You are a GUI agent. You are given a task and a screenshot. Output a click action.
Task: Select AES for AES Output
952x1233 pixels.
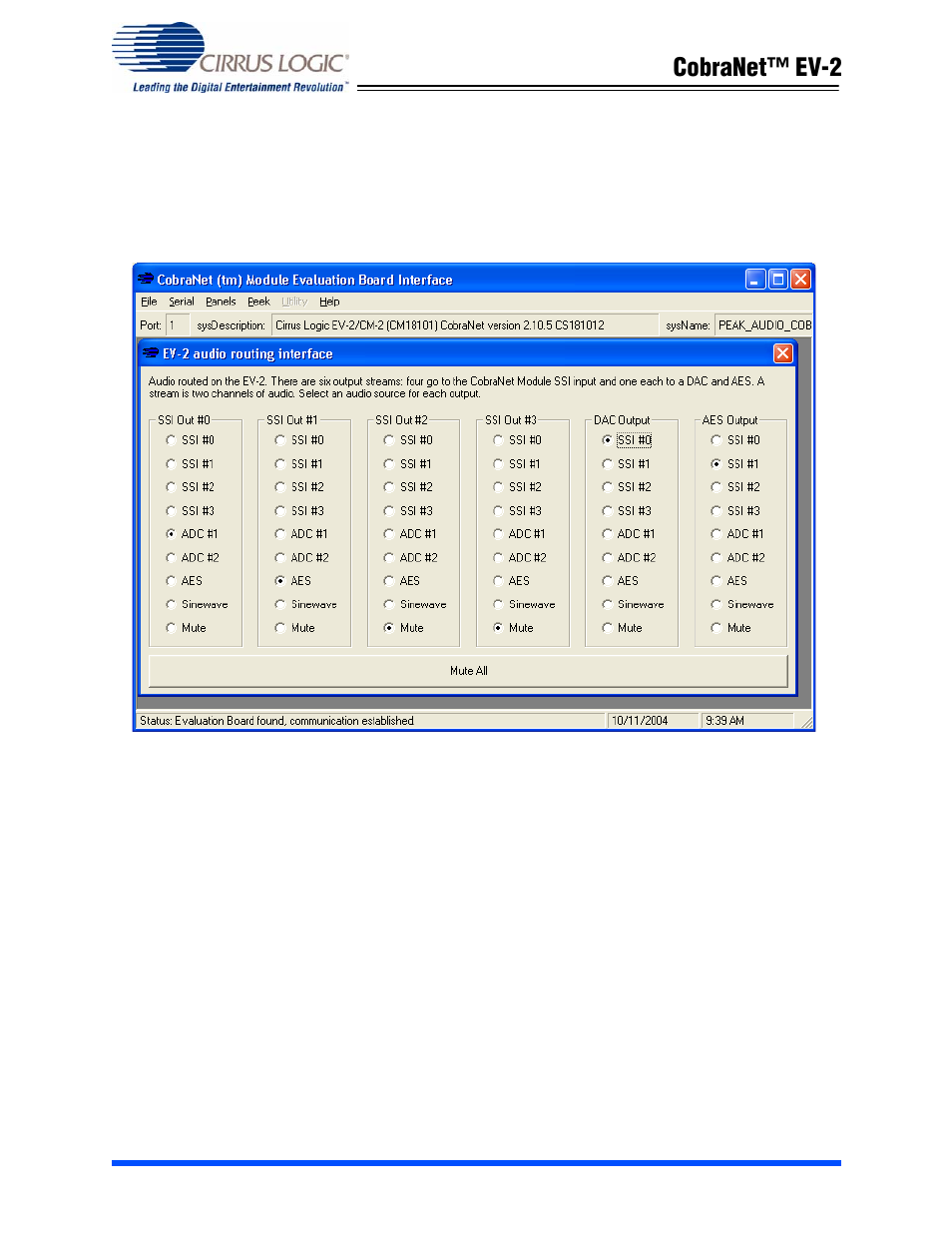point(716,581)
